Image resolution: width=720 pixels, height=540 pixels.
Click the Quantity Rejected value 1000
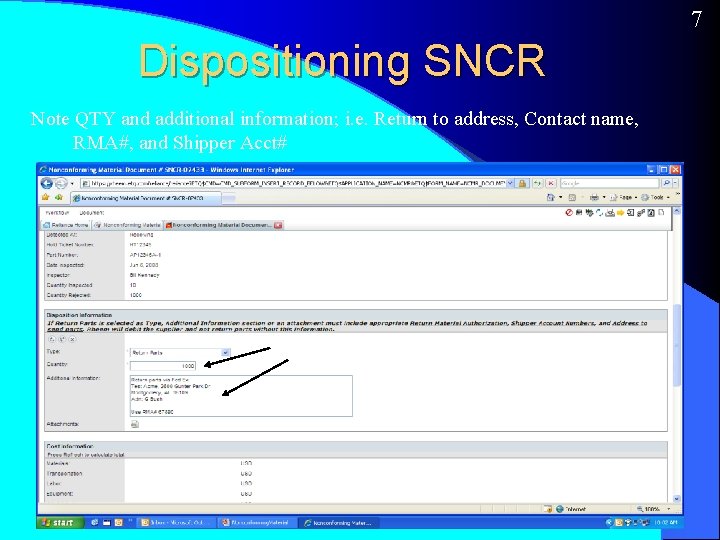coord(135,295)
